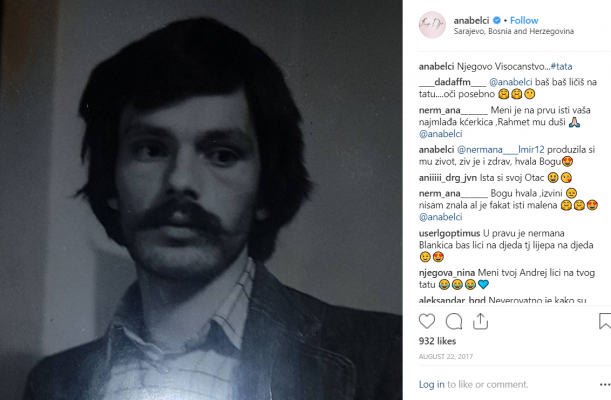611x400 pixels.
Task: Share the post via upload arrow icon
Action: point(480,321)
